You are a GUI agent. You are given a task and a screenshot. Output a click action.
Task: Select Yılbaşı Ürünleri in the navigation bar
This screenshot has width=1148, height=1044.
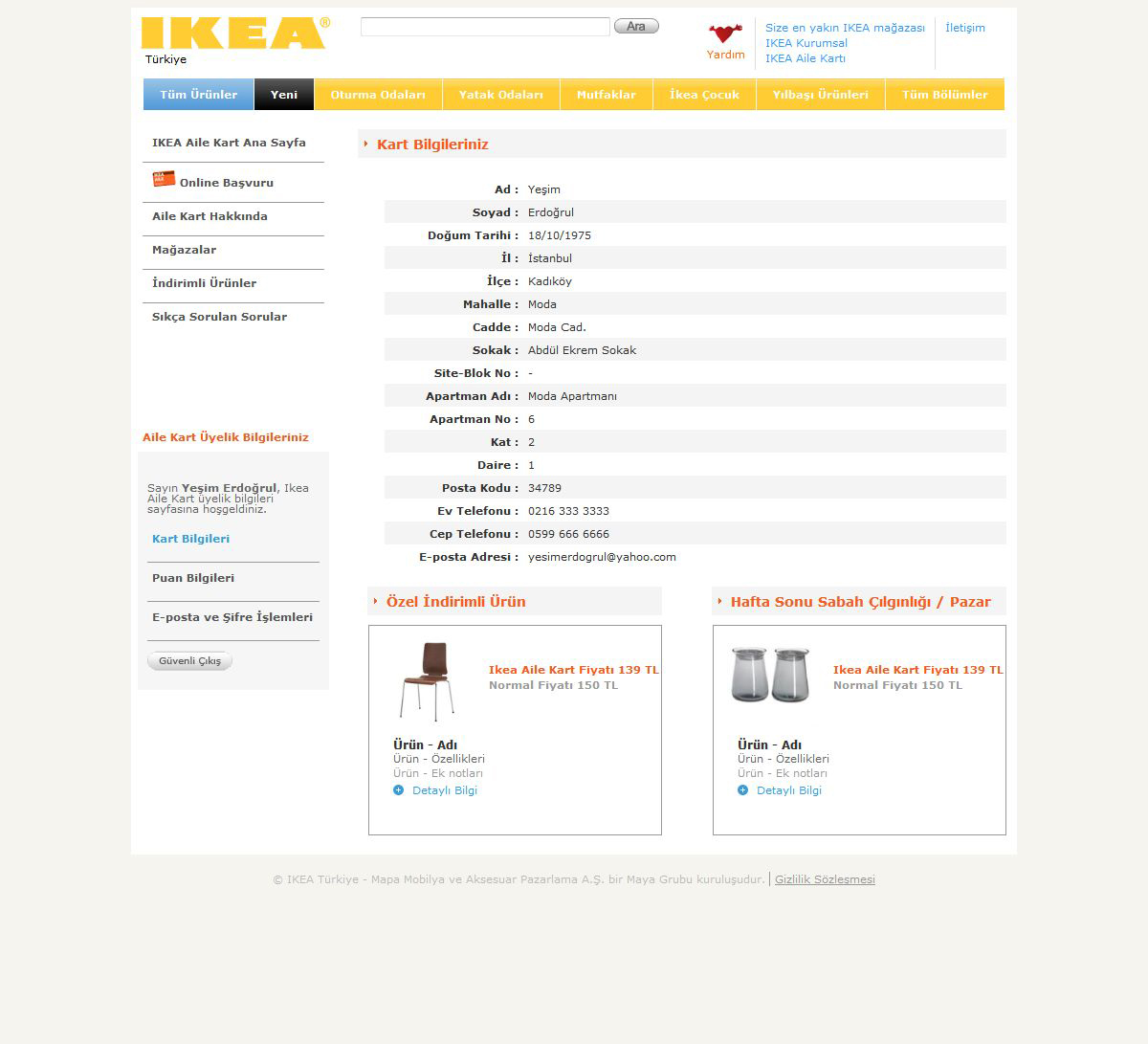[821, 95]
